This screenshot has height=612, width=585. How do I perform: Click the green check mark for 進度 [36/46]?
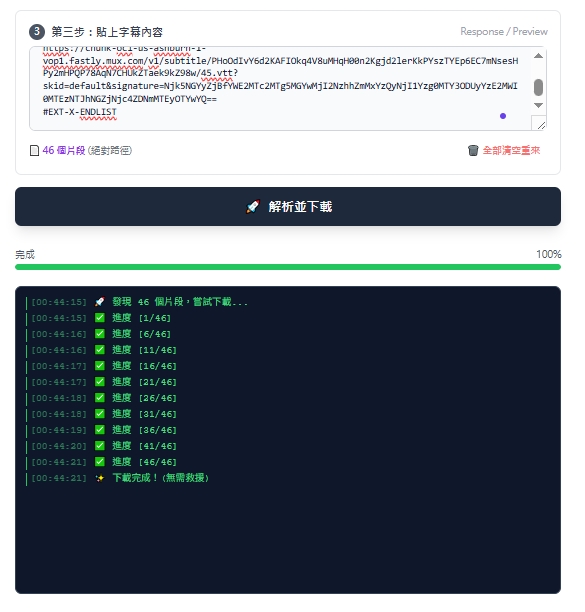(100, 430)
